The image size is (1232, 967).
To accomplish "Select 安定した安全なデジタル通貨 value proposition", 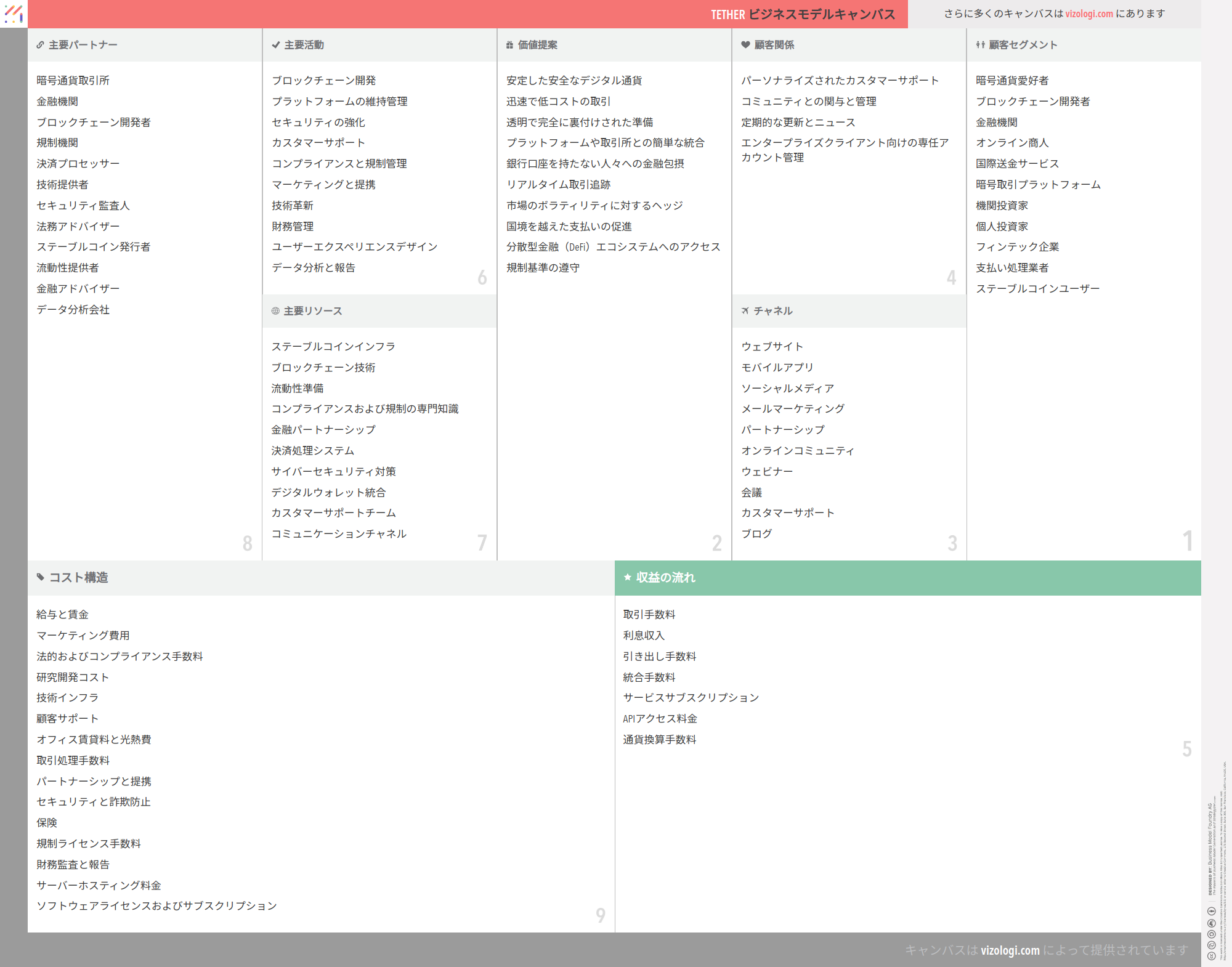I will 574,81.
